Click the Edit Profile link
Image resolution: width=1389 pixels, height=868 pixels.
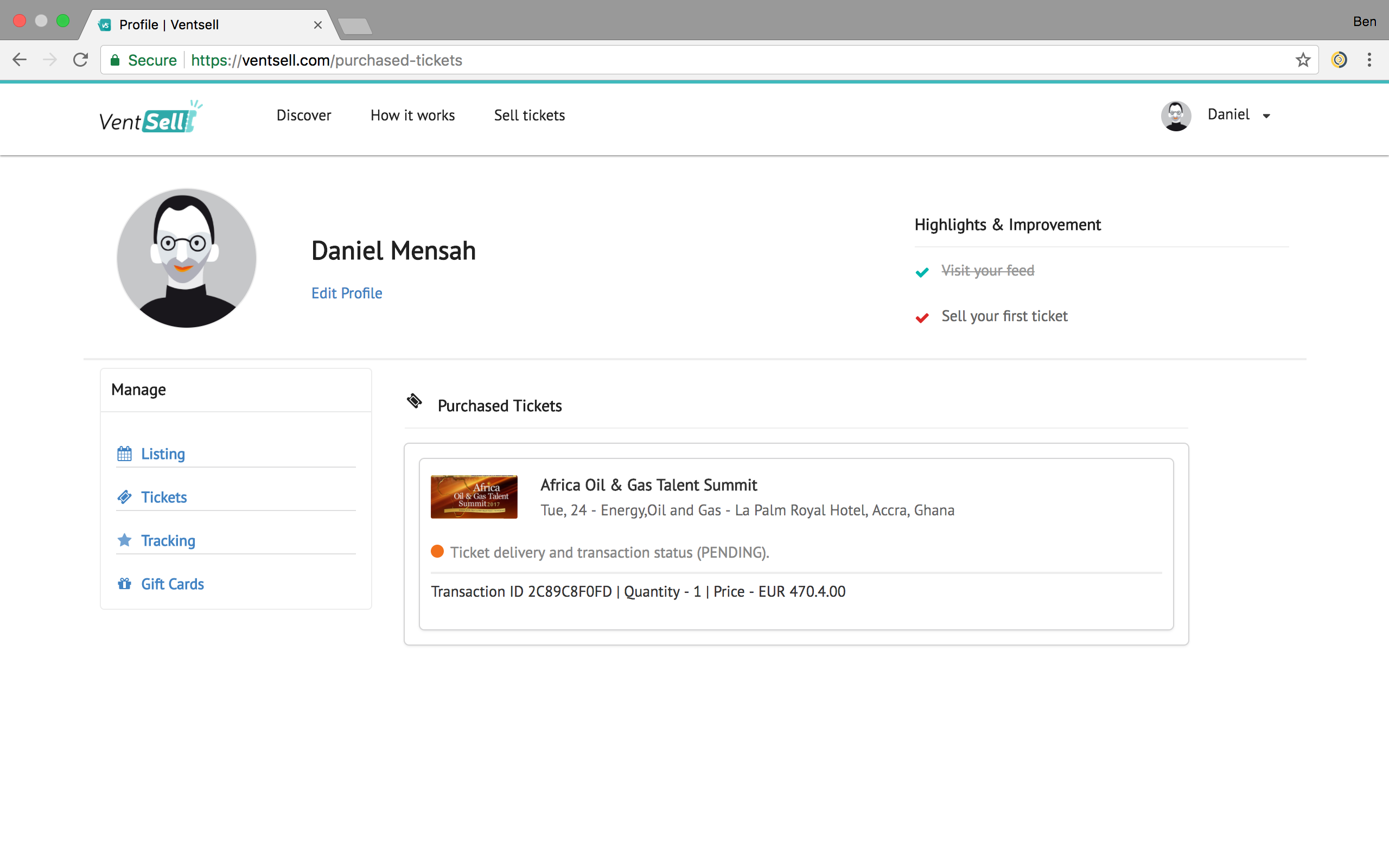(347, 293)
